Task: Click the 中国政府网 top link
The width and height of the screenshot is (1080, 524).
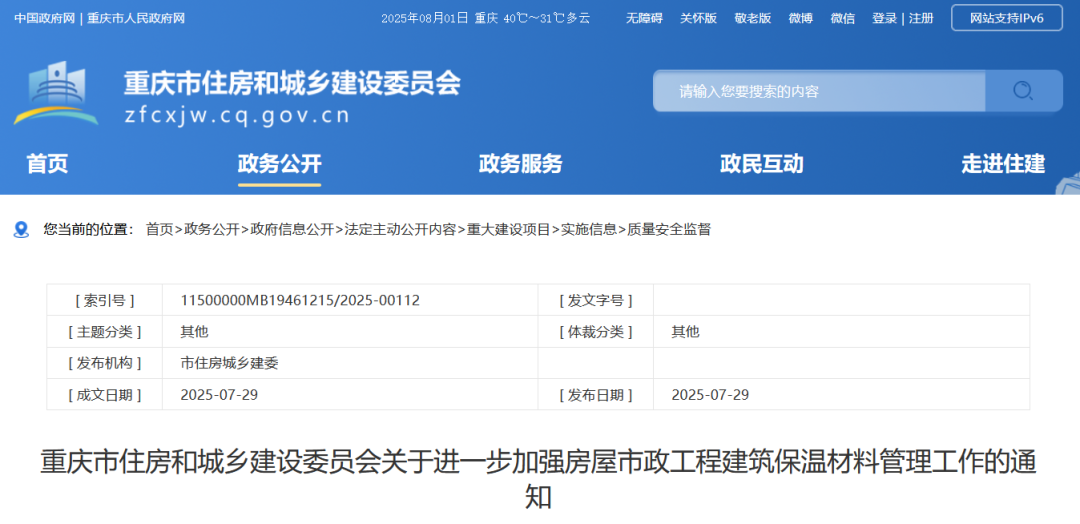Action: click(x=44, y=18)
